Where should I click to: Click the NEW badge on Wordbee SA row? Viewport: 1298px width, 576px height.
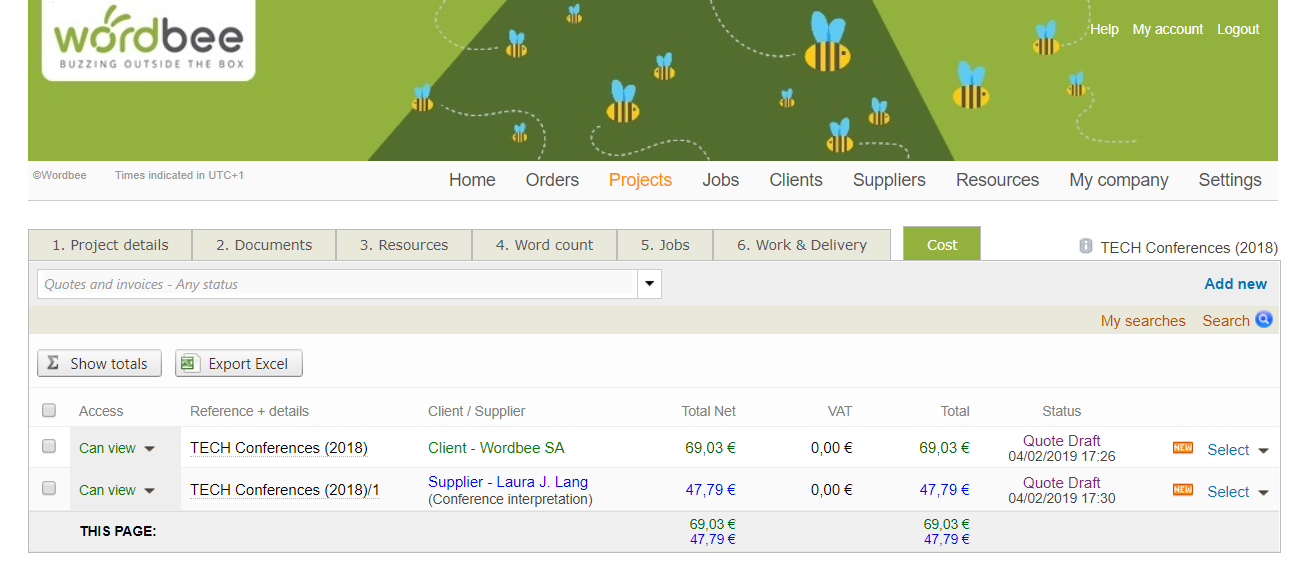[x=1183, y=448]
